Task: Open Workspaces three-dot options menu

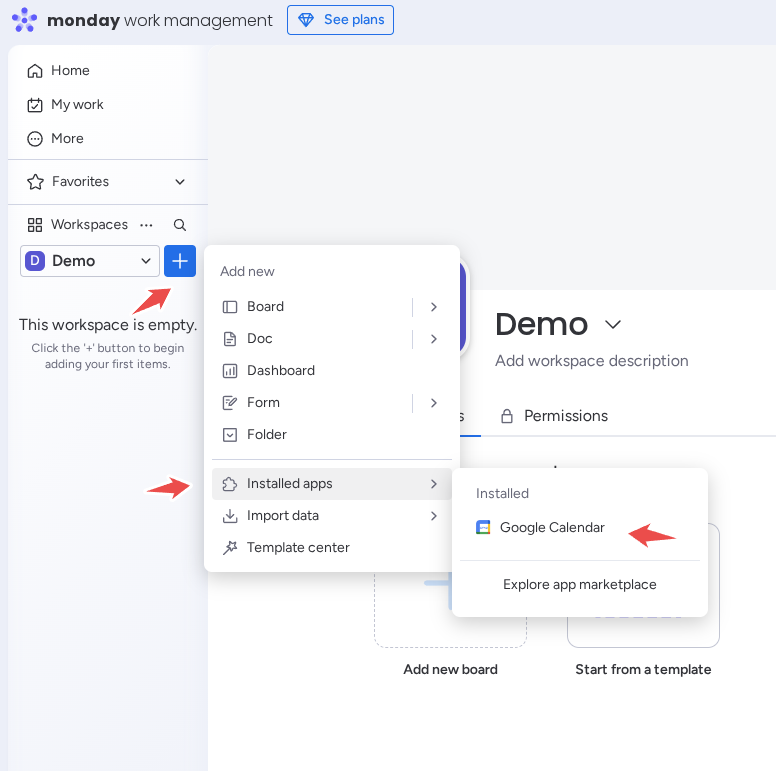Action: 146,225
